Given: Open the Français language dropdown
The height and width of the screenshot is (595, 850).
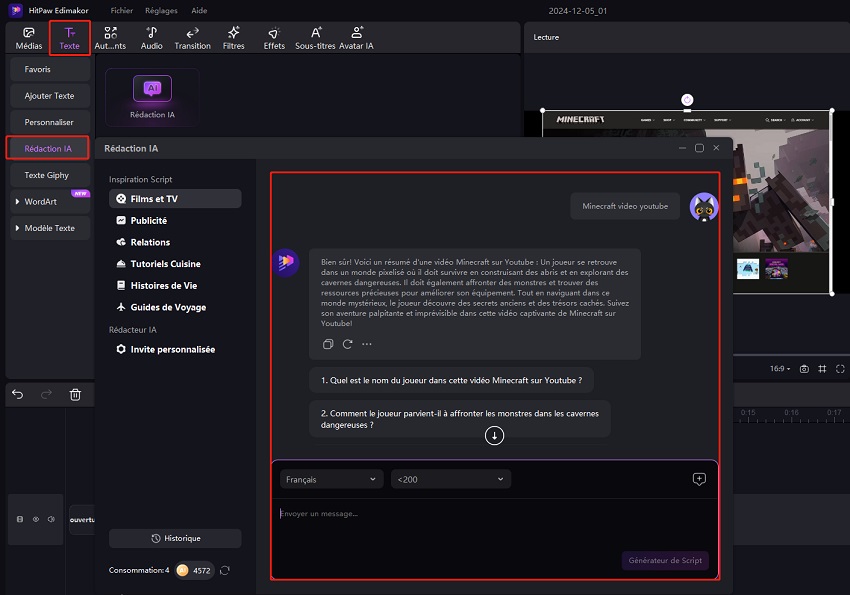Looking at the screenshot, I should point(330,480).
